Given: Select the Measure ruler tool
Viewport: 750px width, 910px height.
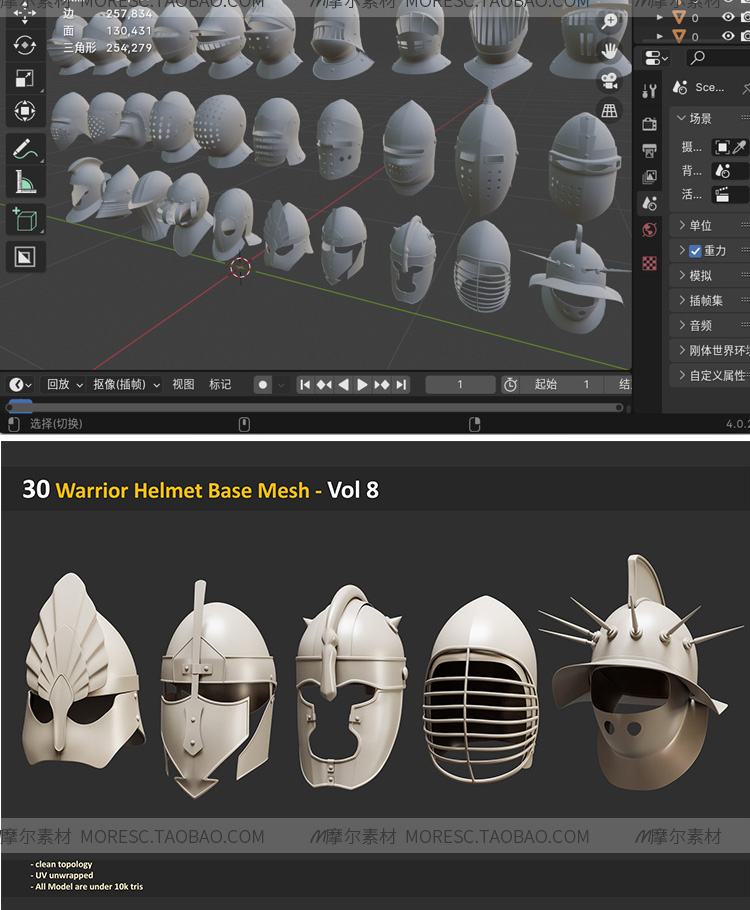Looking at the screenshot, I should [25, 181].
